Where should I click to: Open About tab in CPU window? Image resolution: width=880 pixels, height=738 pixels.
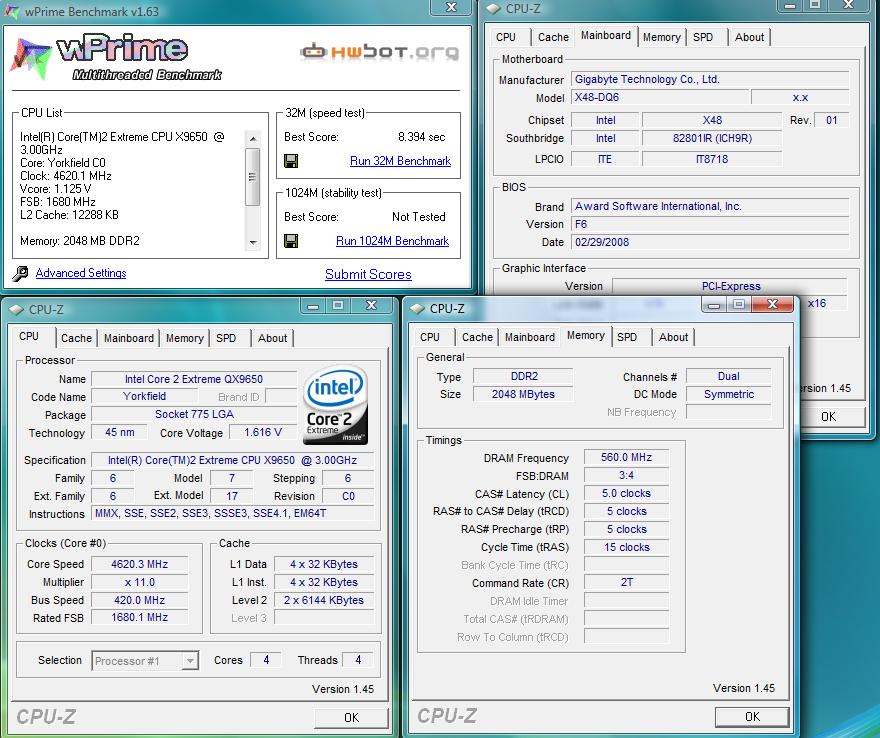(272, 338)
